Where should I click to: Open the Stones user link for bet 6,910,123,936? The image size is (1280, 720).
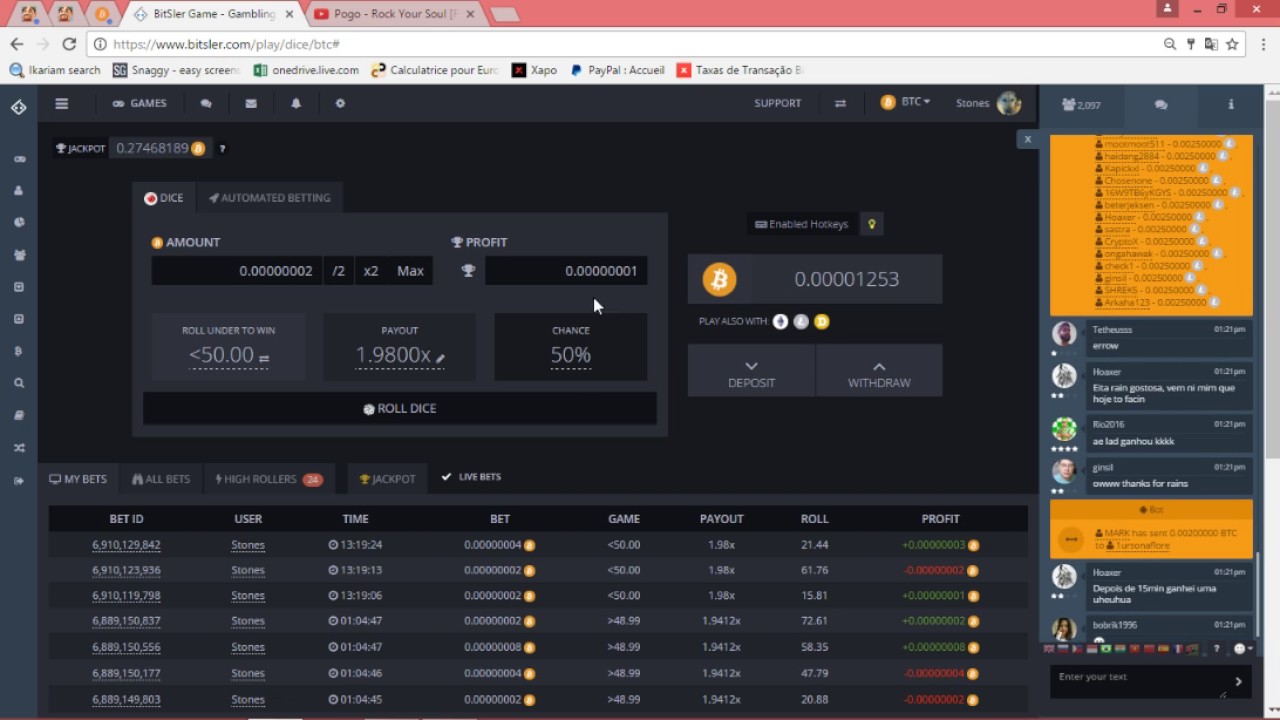point(248,570)
